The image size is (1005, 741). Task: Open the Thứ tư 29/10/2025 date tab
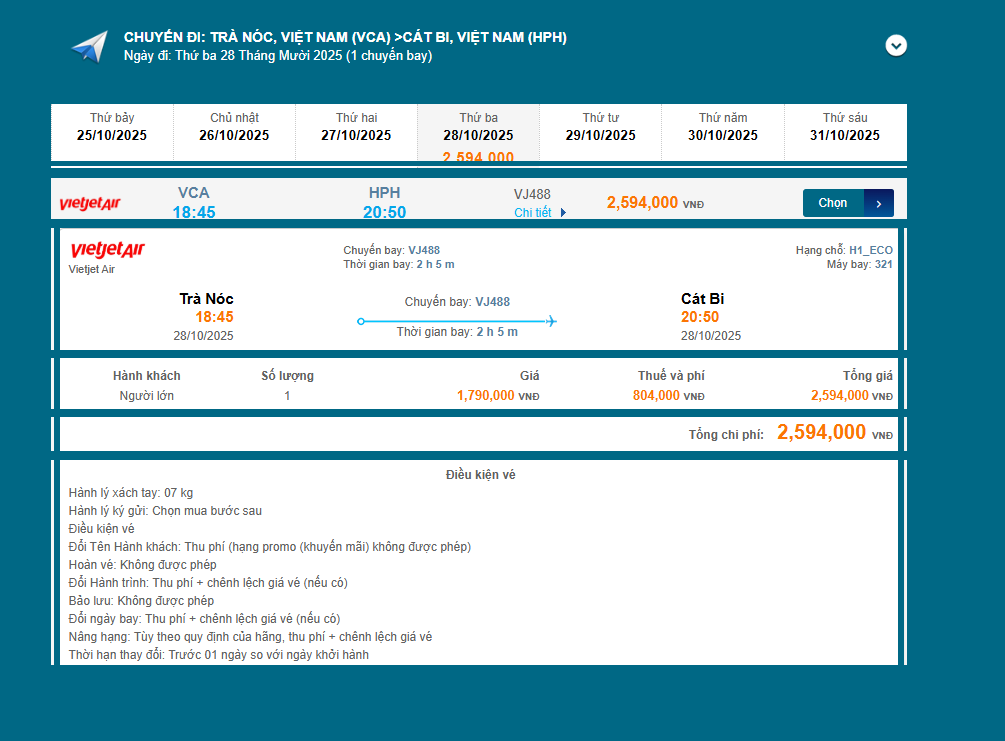[x=600, y=127]
